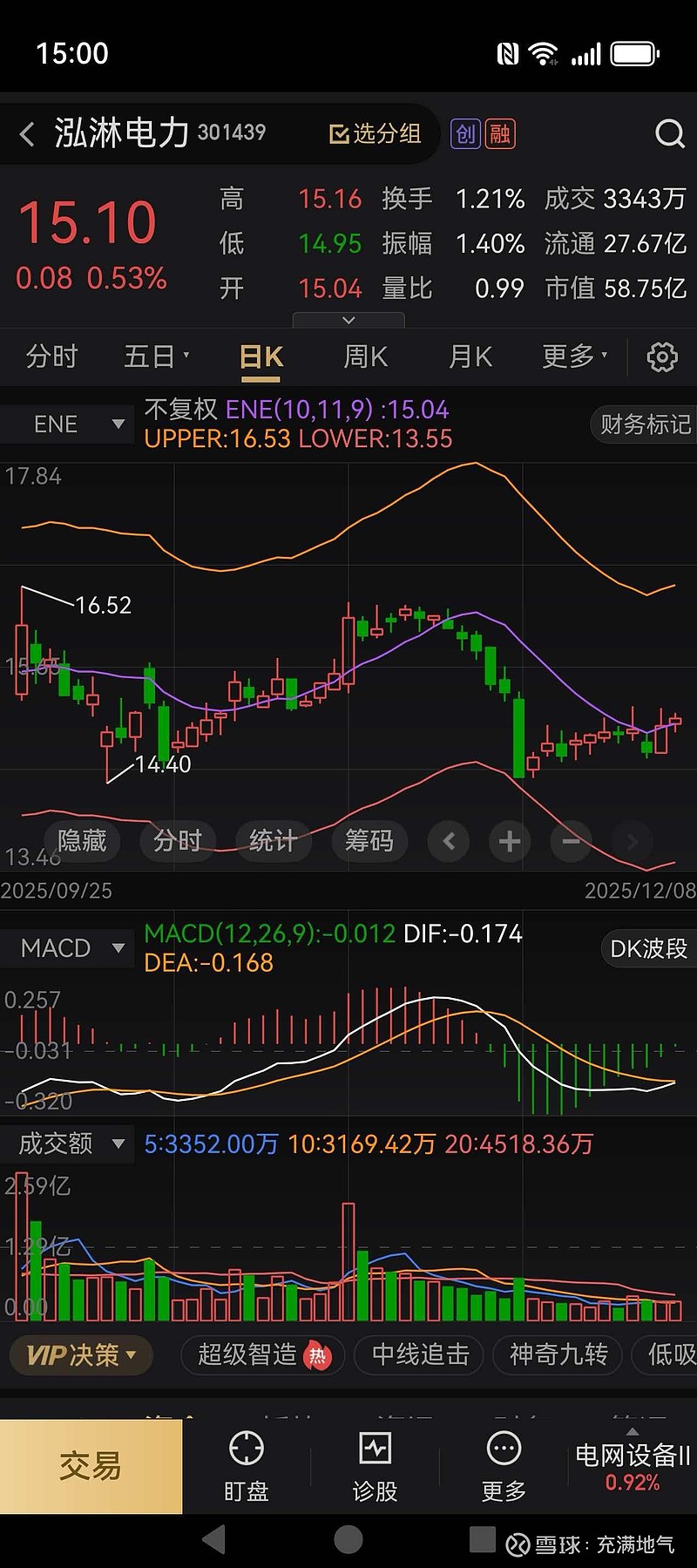Tap the 融 margin badge
The width and height of the screenshot is (697, 1568).
tap(500, 133)
